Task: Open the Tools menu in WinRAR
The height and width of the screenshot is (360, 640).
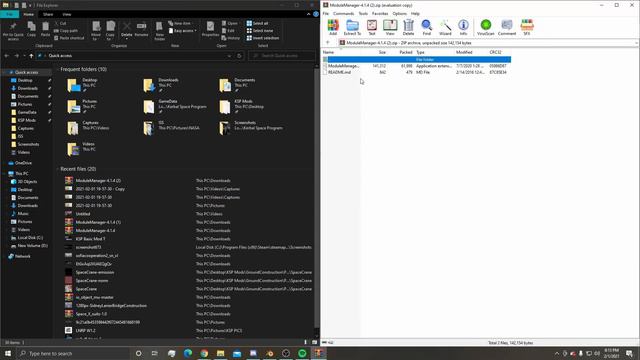Action: point(363,13)
